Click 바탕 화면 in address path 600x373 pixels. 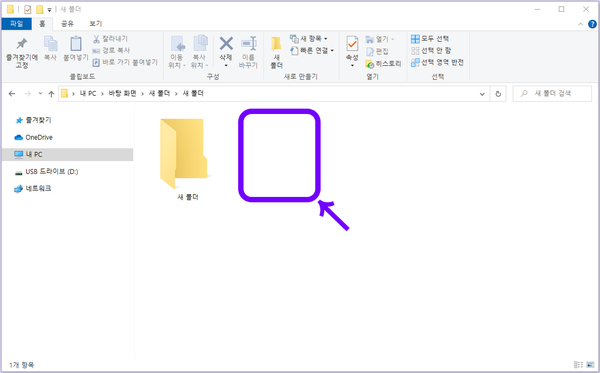tap(122, 93)
